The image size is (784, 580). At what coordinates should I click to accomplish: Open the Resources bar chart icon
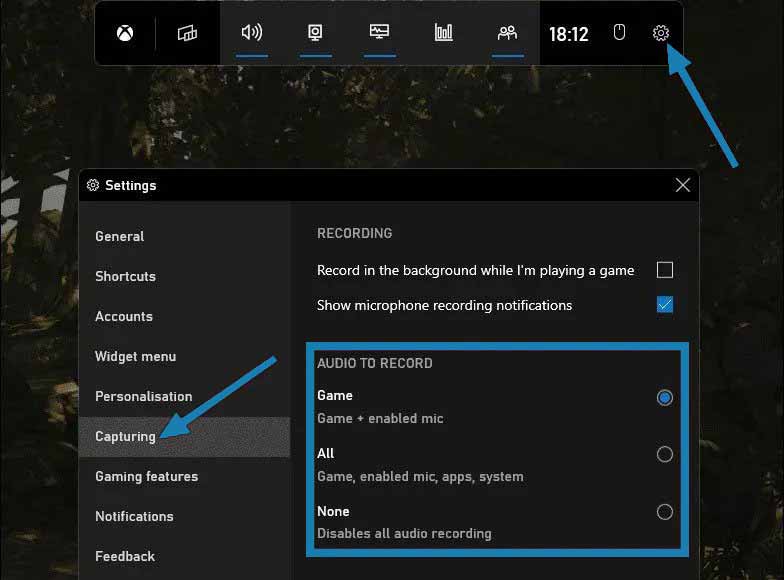[x=443, y=33]
